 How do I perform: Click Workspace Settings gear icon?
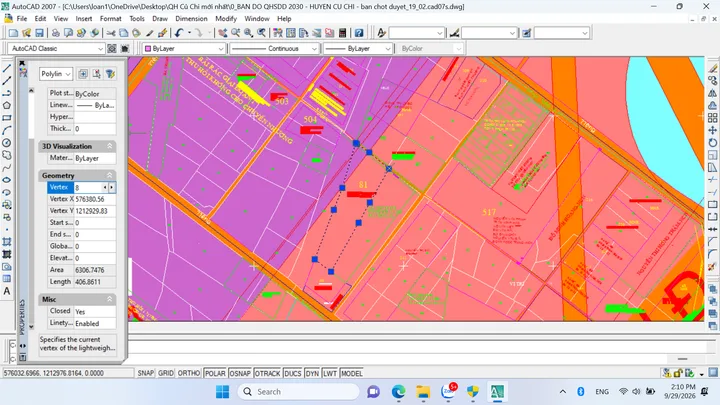click(112, 48)
